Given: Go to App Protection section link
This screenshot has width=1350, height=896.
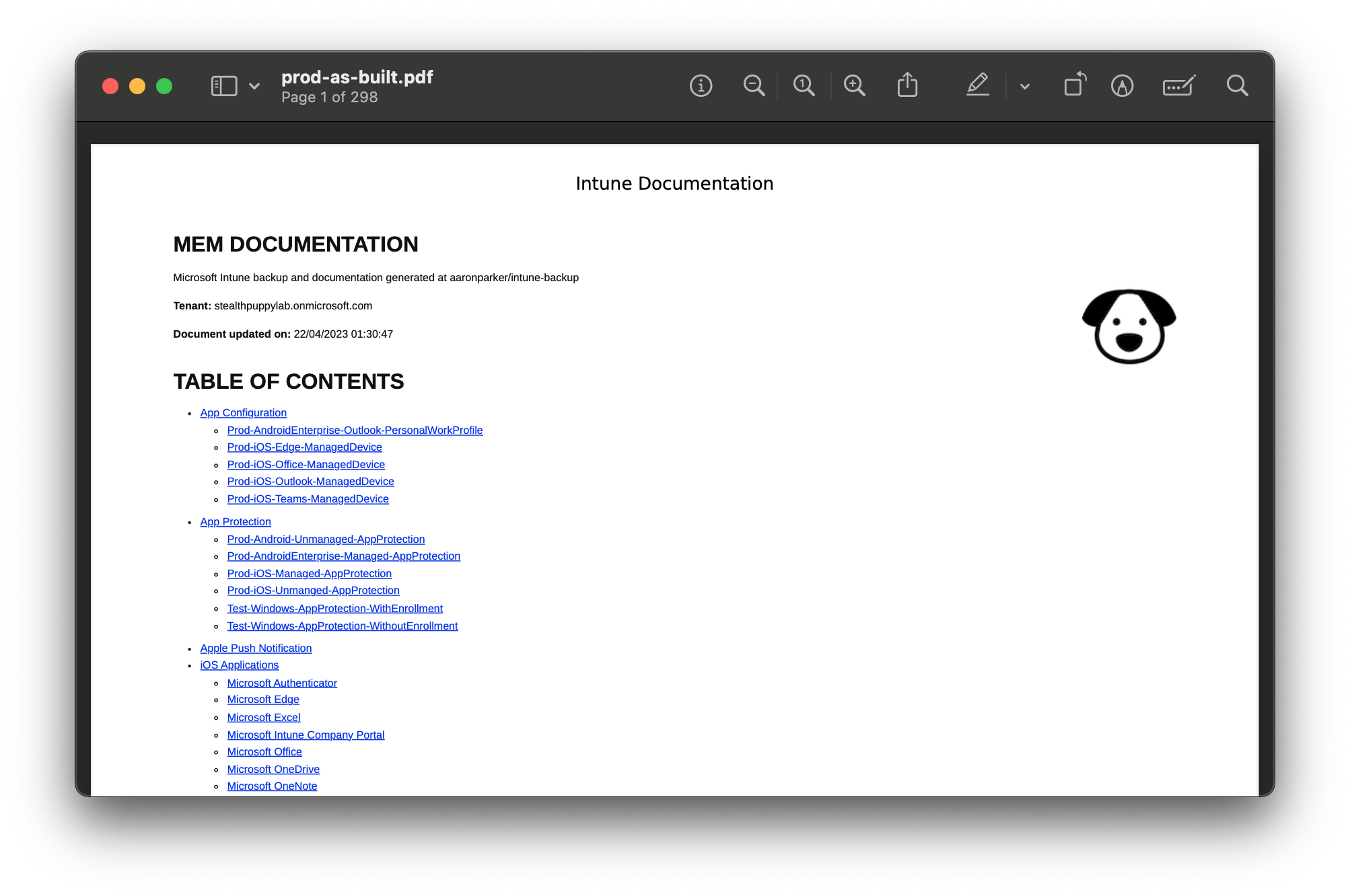Looking at the screenshot, I should pos(235,522).
